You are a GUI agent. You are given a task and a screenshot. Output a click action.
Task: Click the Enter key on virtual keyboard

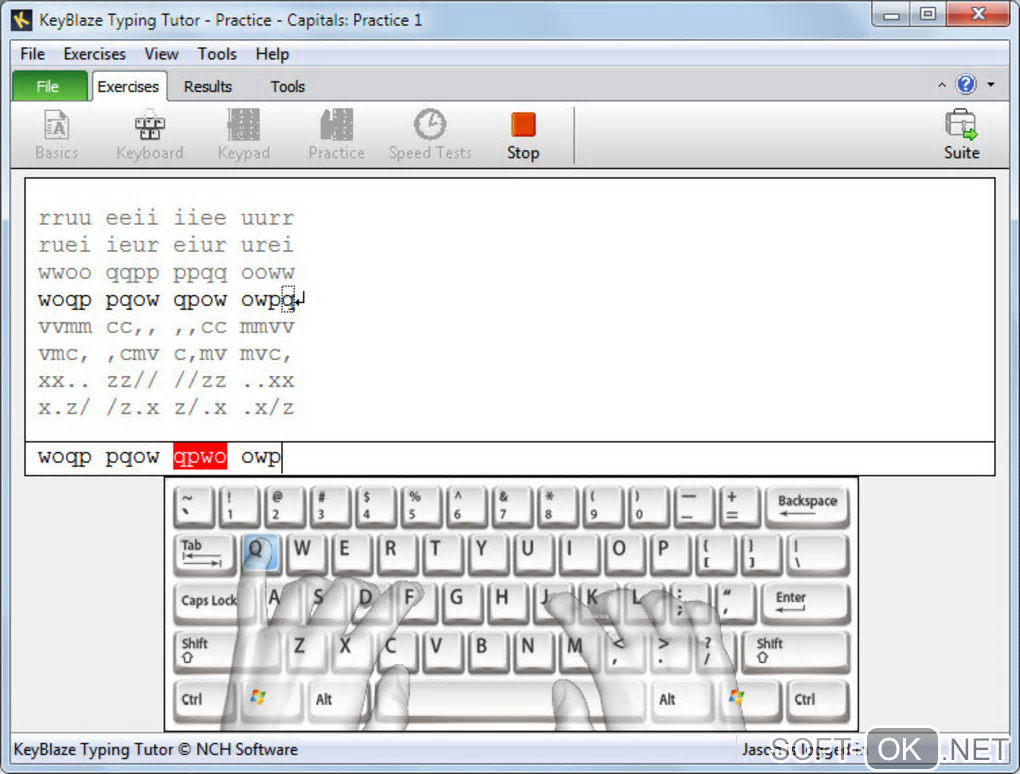pos(803,602)
